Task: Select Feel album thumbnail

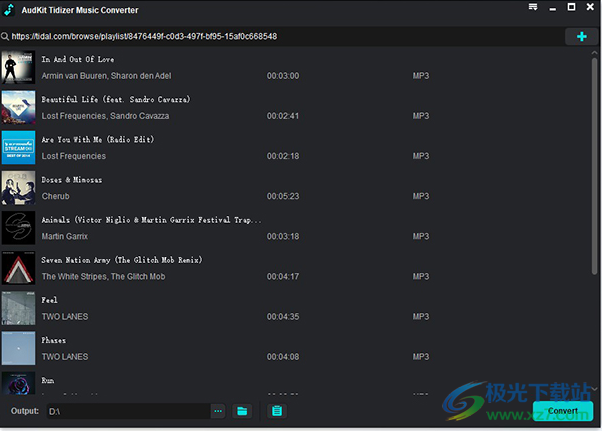Action: [18, 308]
